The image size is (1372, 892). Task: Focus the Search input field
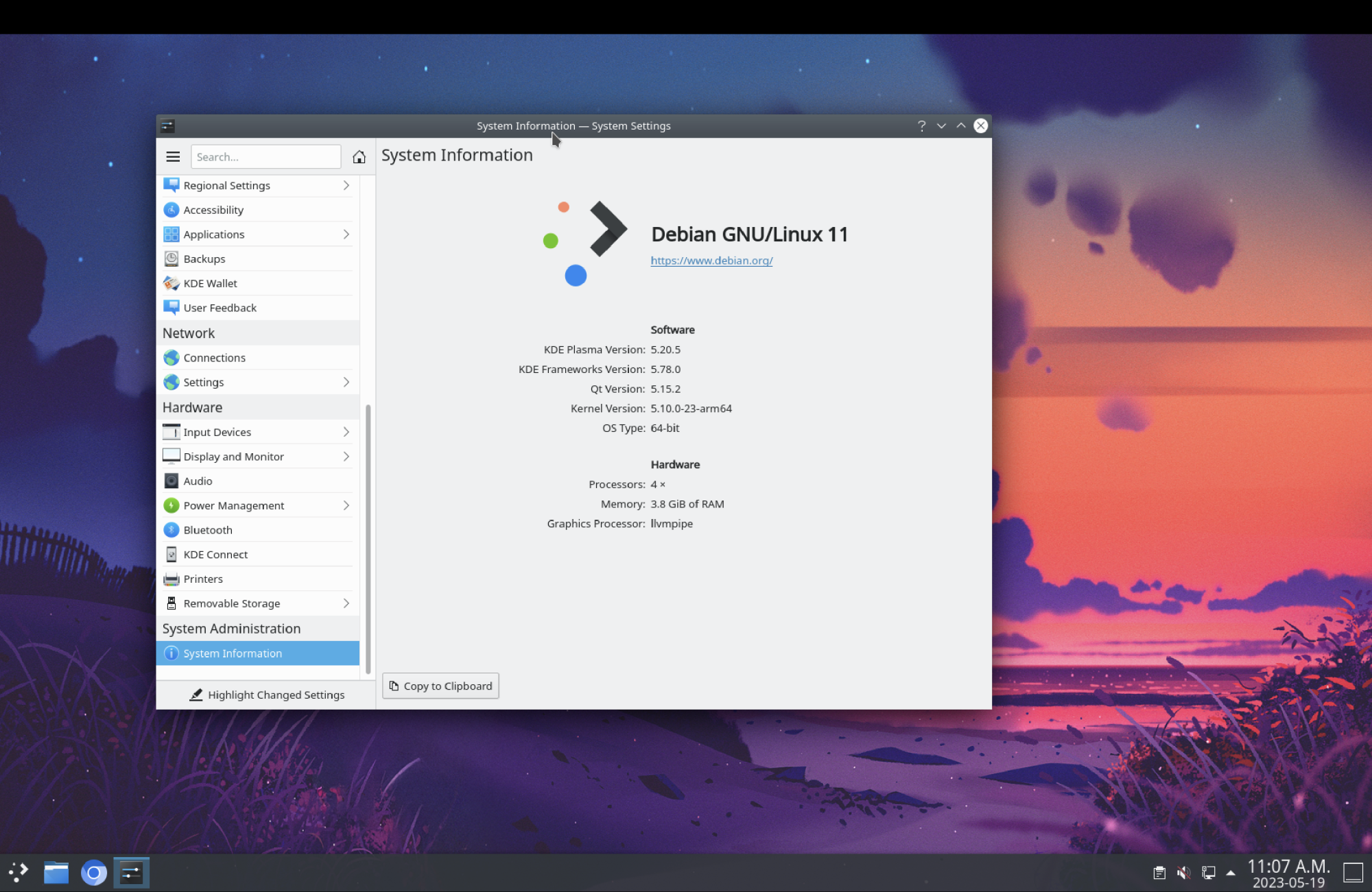coord(265,157)
